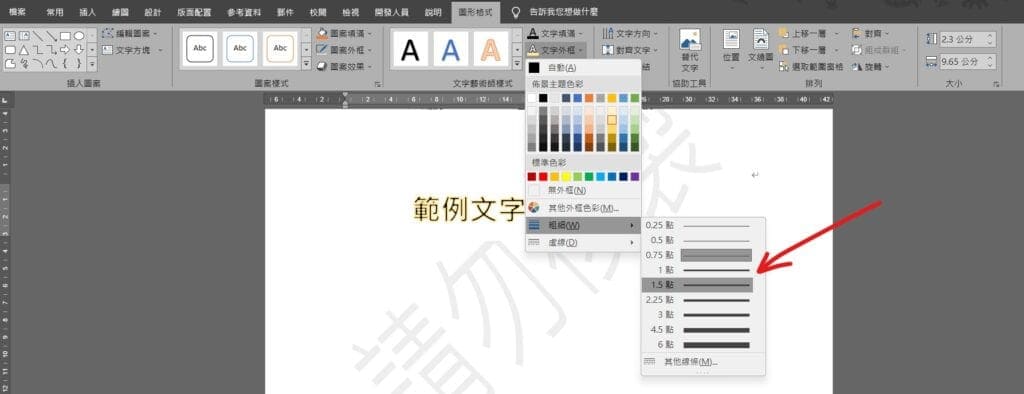The height and width of the screenshot is (394, 1024).
Task: Open the 版面配置 ribbon tab
Action: [194, 12]
